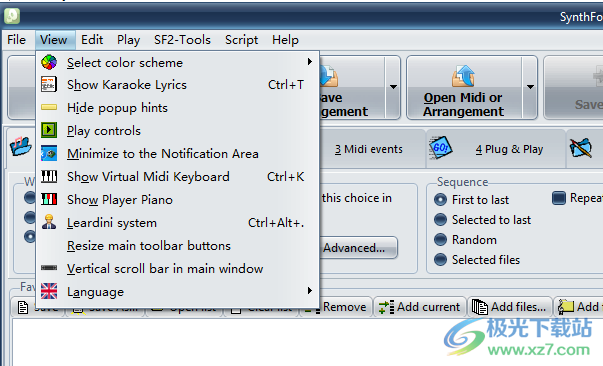Image resolution: width=603 pixels, height=366 pixels.
Task: Open the SF2-Tools menu
Action: (182, 40)
